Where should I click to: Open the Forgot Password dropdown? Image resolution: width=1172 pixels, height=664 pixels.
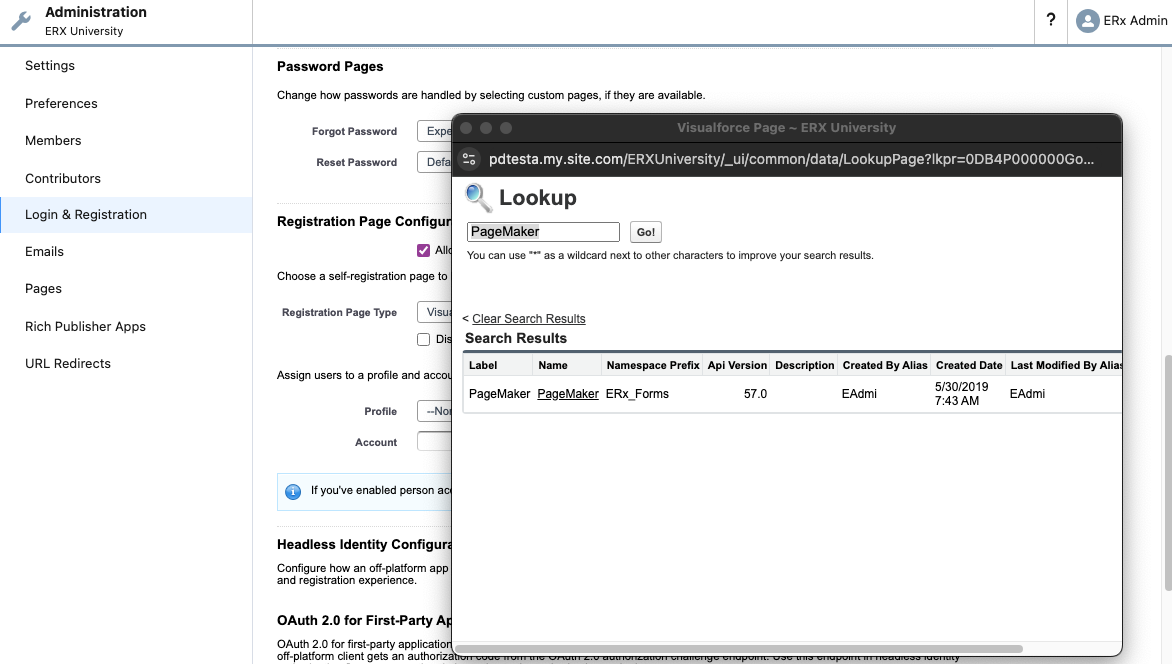[x=435, y=131]
